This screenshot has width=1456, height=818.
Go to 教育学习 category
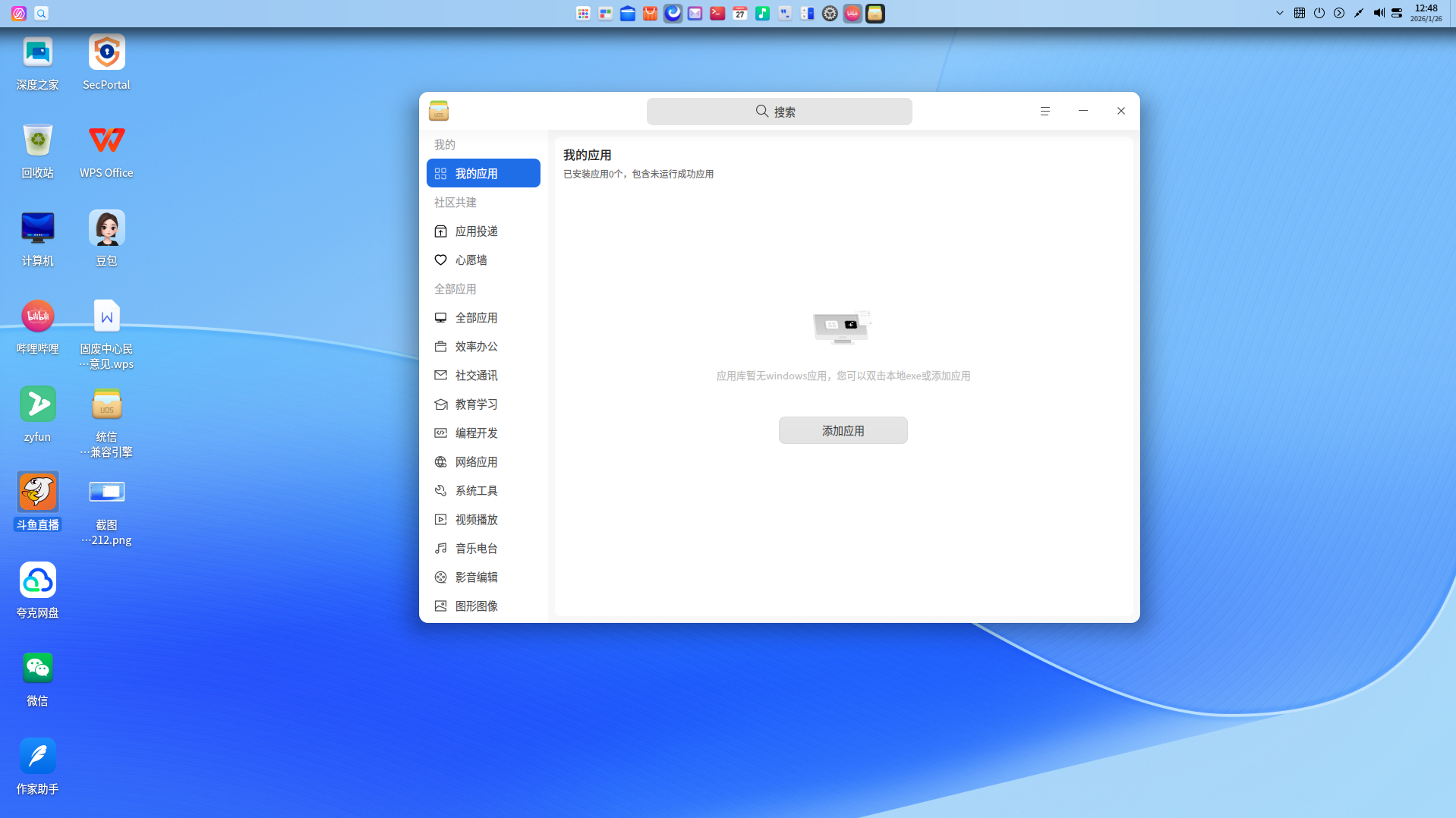point(484,404)
